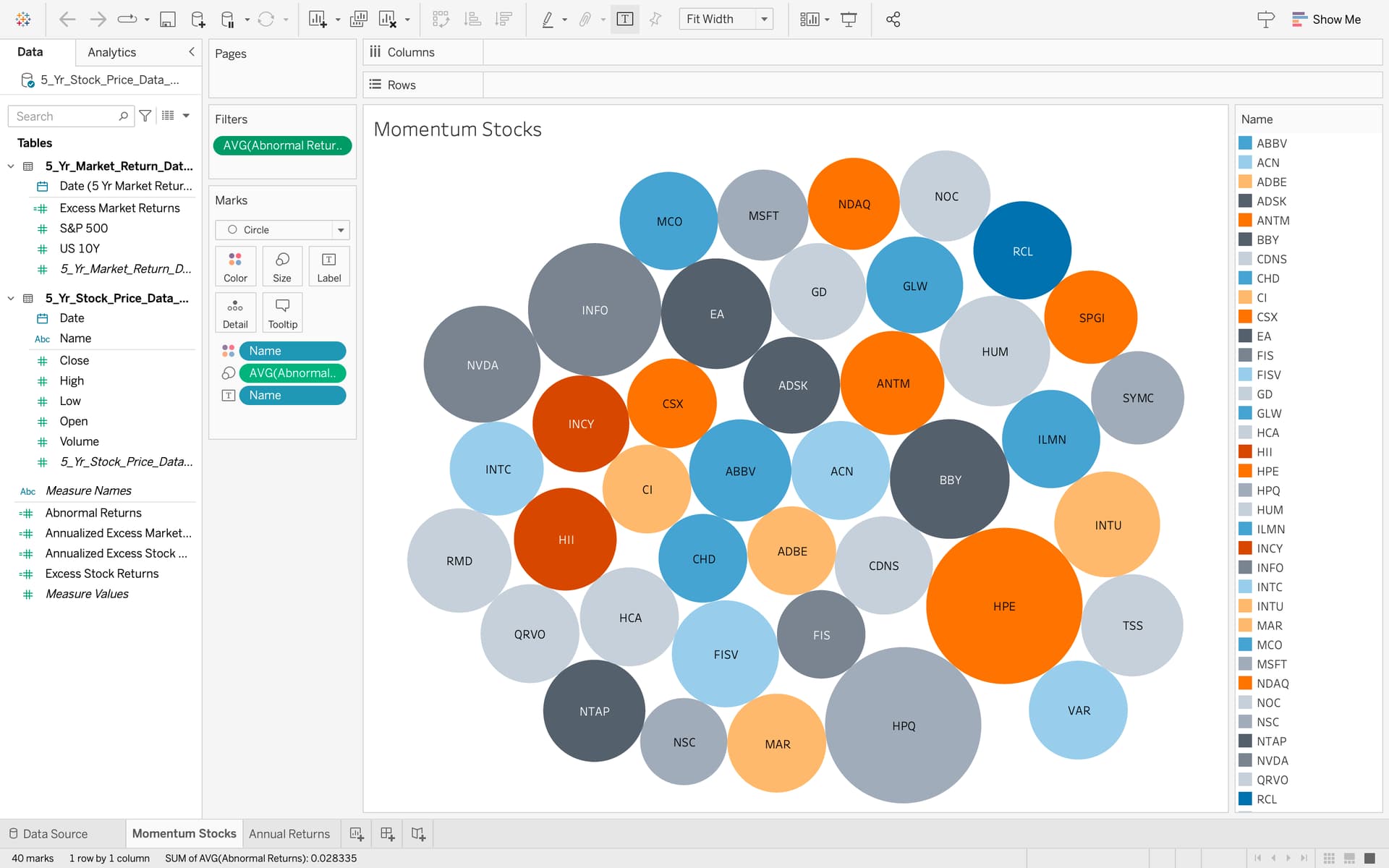Screen dimensions: 1389x868
Task: Click the Undo back arrow
Action: 67,20
